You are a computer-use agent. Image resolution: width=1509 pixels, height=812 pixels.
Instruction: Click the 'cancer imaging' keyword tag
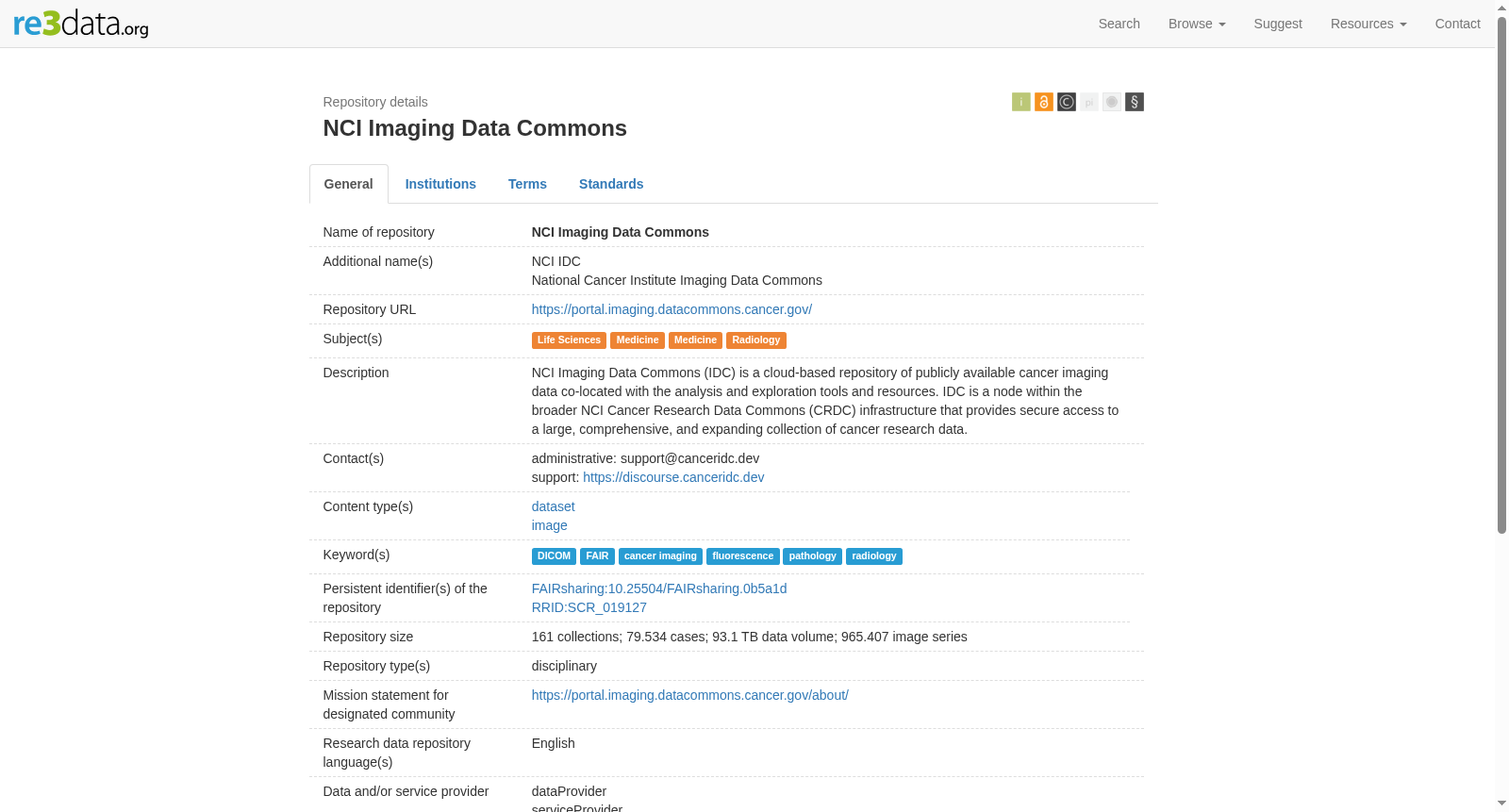pos(660,556)
